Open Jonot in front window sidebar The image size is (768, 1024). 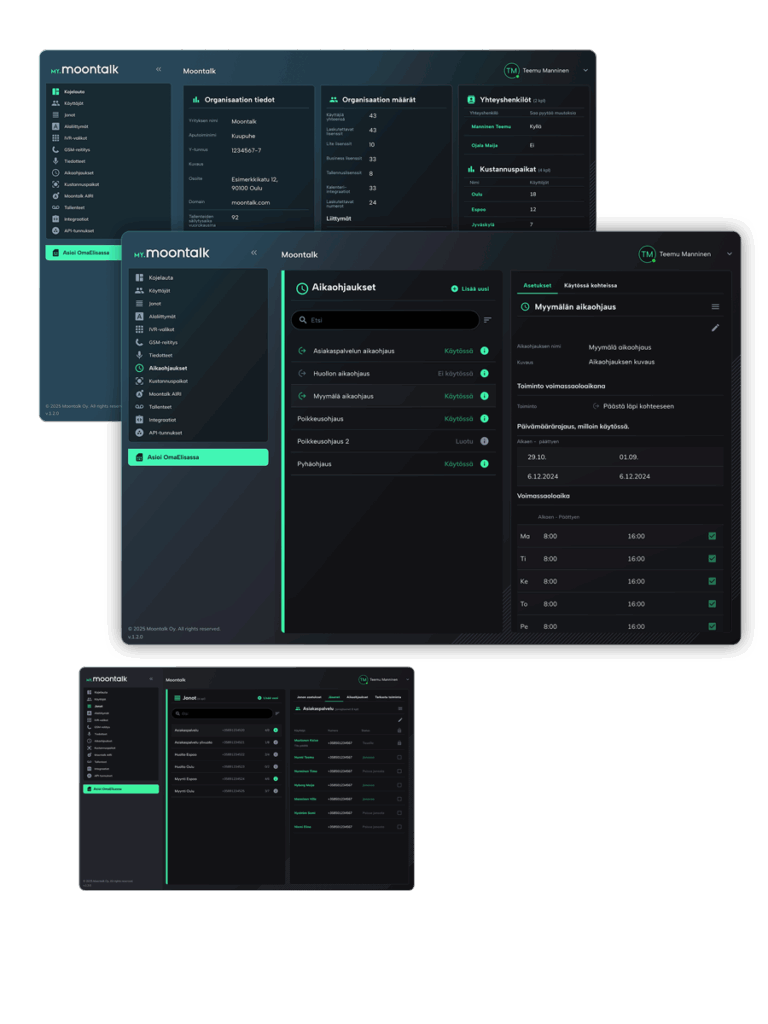tap(148, 304)
